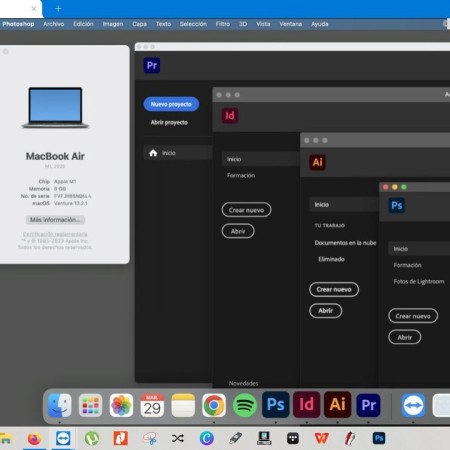The height and width of the screenshot is (450, 450).
Task: Select Inicio in Photoshop sidebar
Action: pos(419,249)
